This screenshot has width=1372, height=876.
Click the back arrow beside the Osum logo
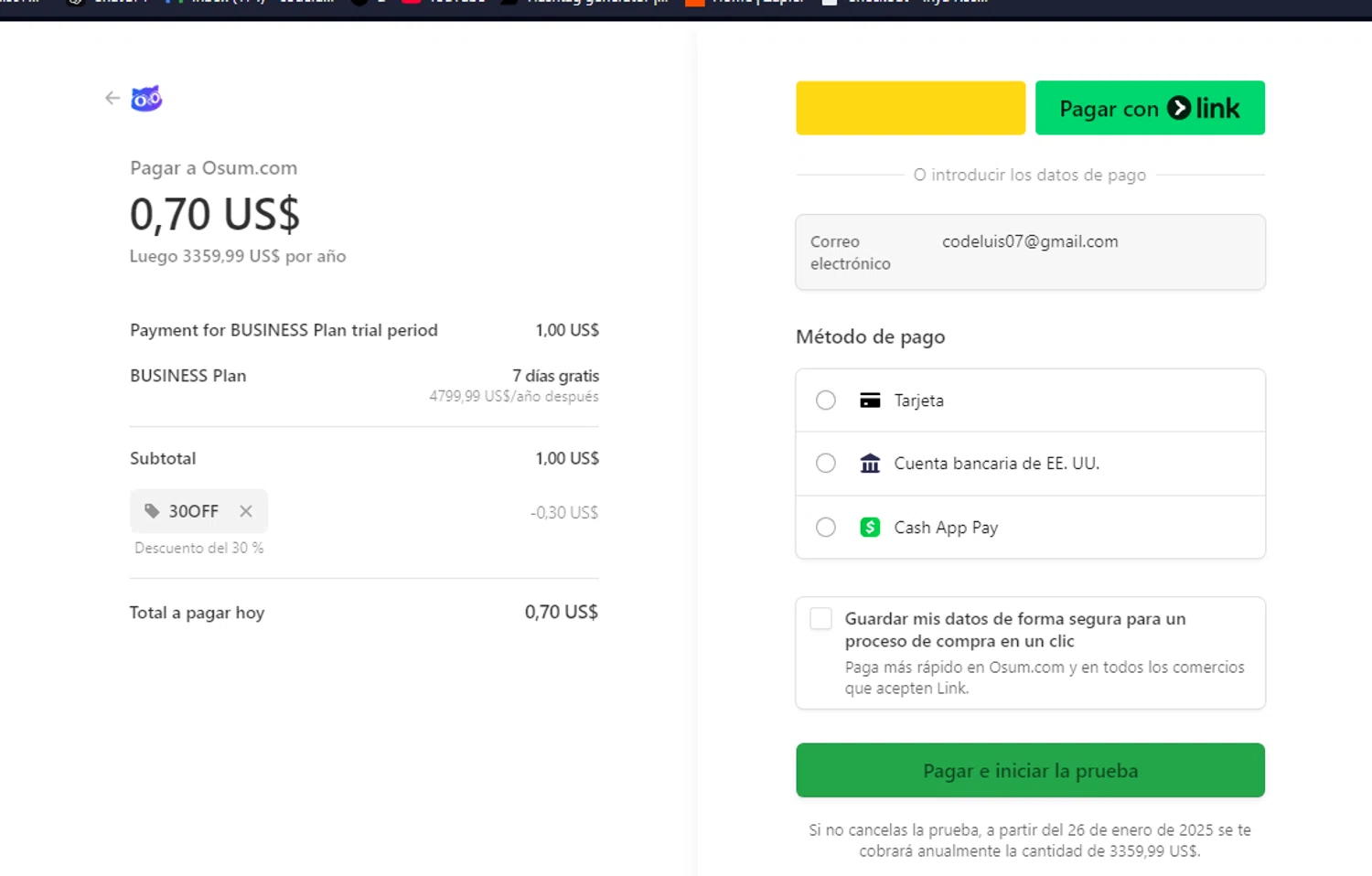(113, 98)
